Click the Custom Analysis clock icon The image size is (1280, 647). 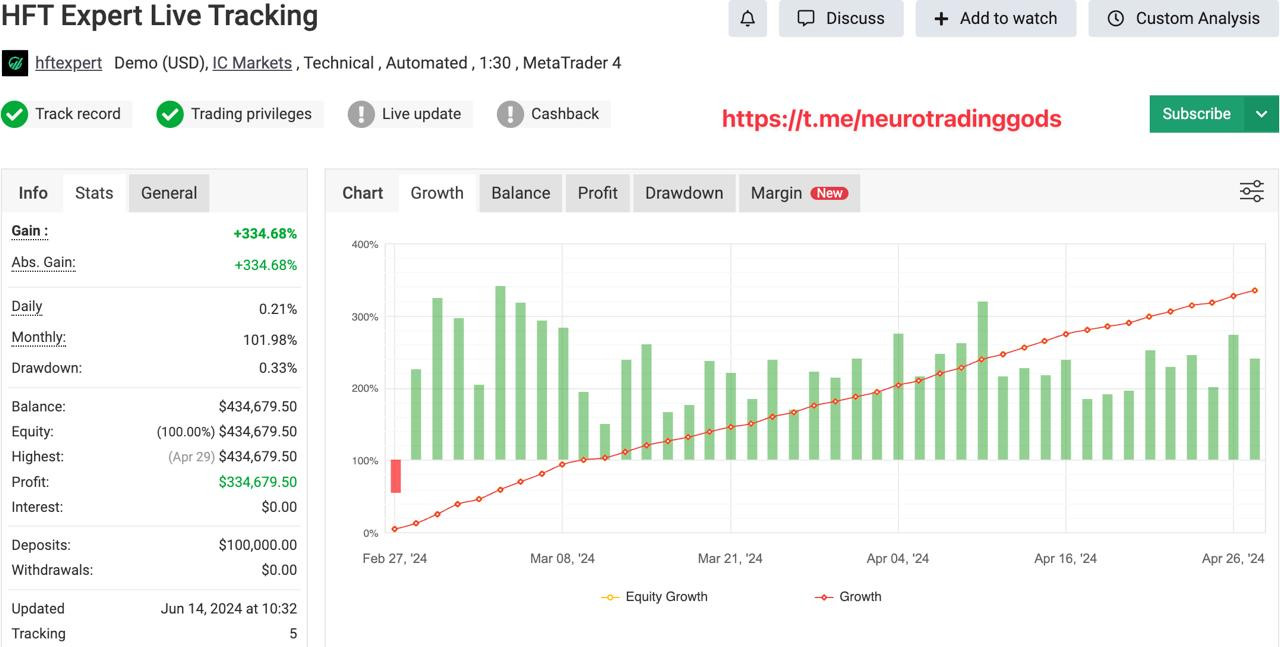(1116, 18)
